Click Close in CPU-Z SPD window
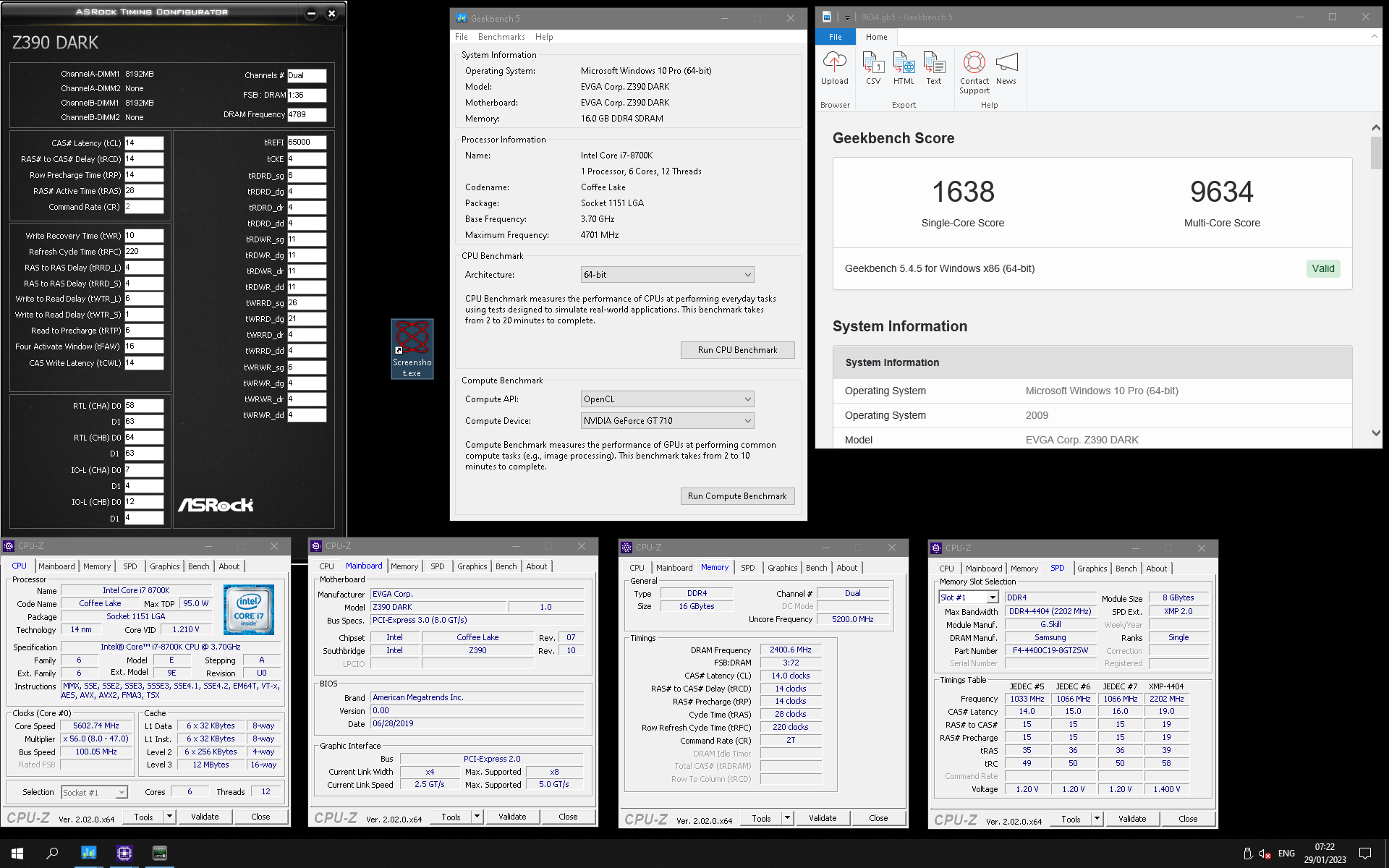 pos(1188,819)
